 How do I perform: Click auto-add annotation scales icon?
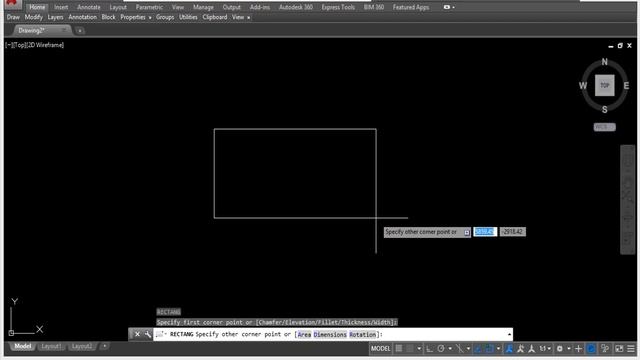(x=520, y=349)
